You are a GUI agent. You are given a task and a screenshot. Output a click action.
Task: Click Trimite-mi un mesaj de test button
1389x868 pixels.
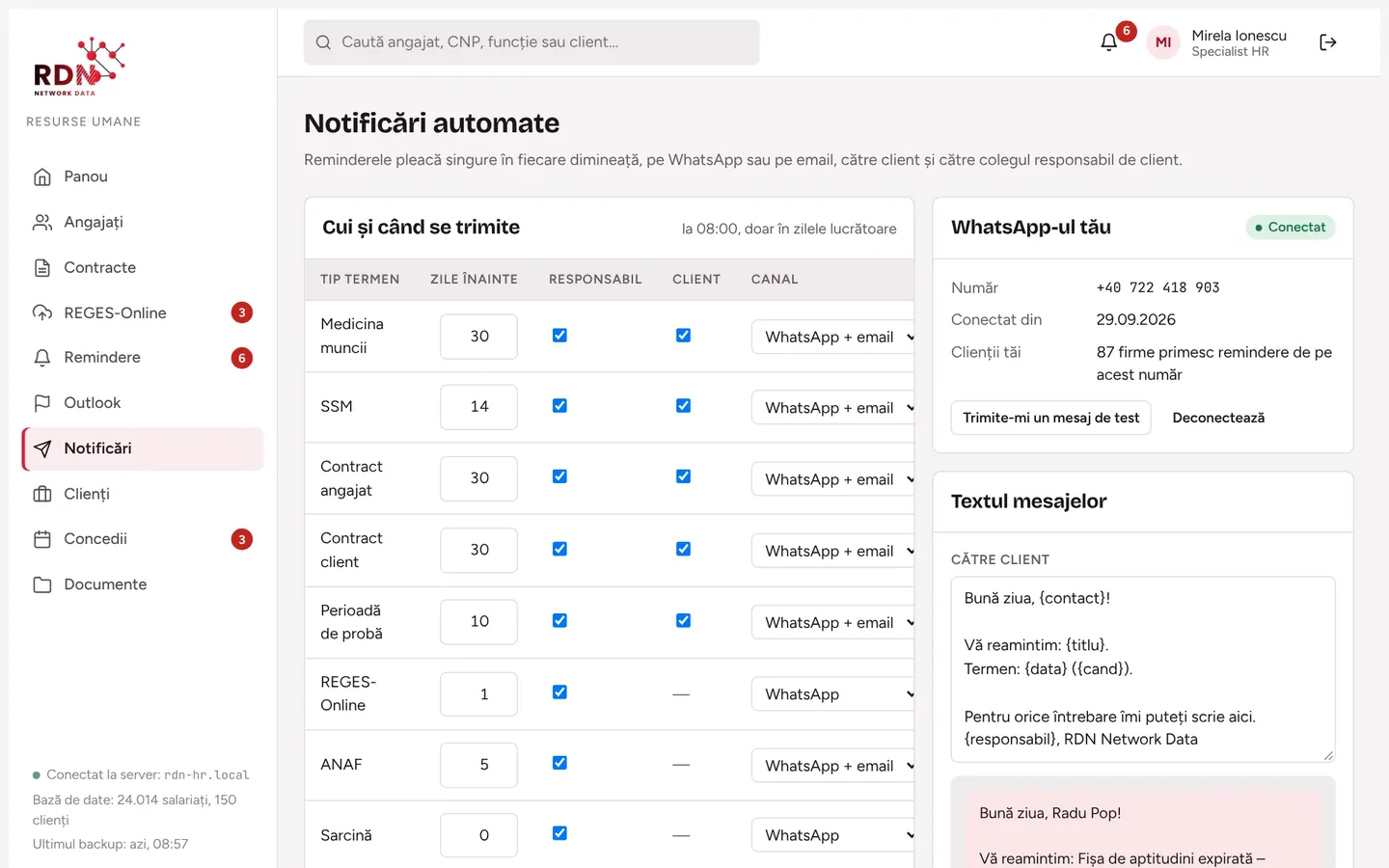1050,418
